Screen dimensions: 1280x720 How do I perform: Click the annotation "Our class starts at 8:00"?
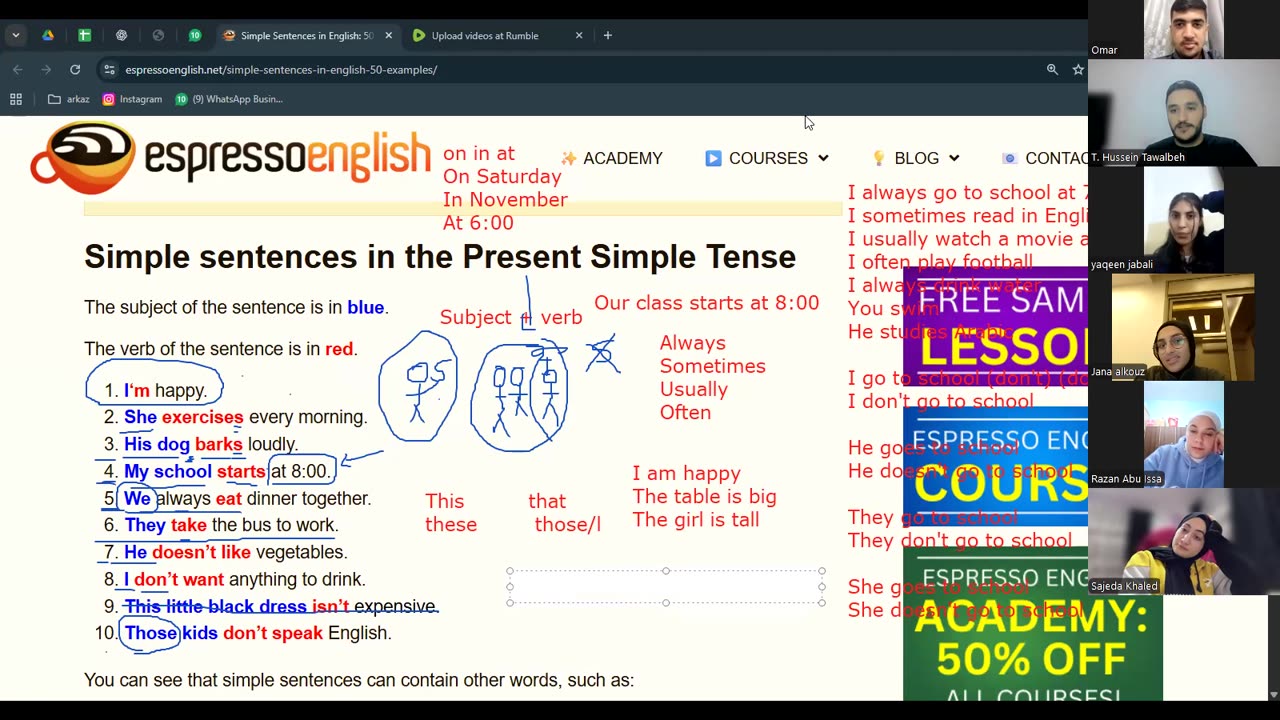[706, 303]
